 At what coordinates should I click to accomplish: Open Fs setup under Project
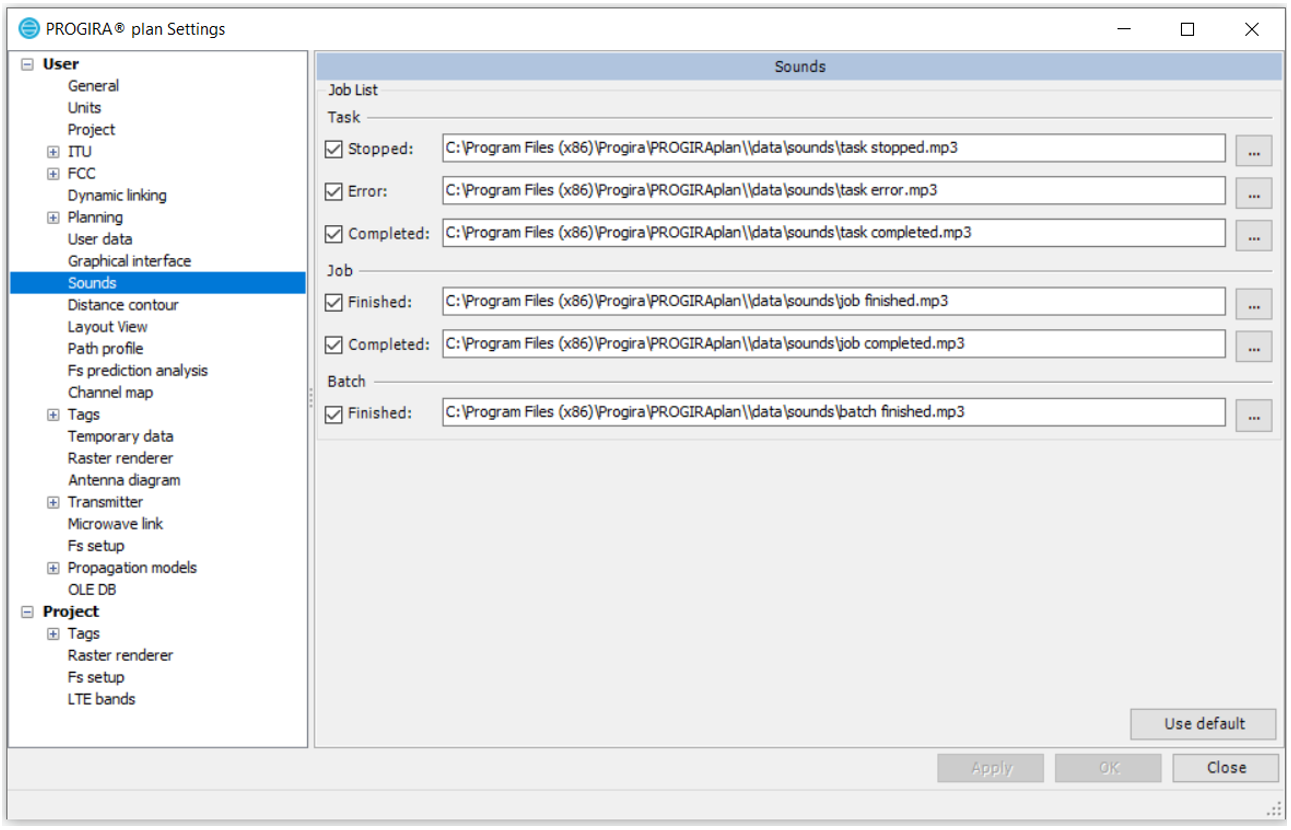click(x=96, y=678)
